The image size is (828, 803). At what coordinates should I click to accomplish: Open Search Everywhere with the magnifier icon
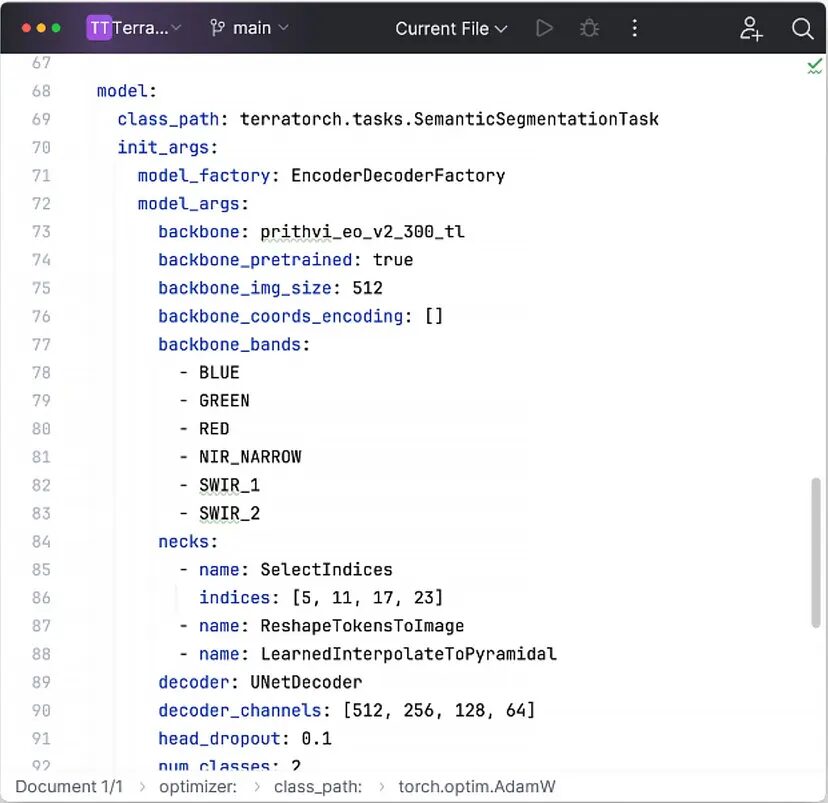802,28
